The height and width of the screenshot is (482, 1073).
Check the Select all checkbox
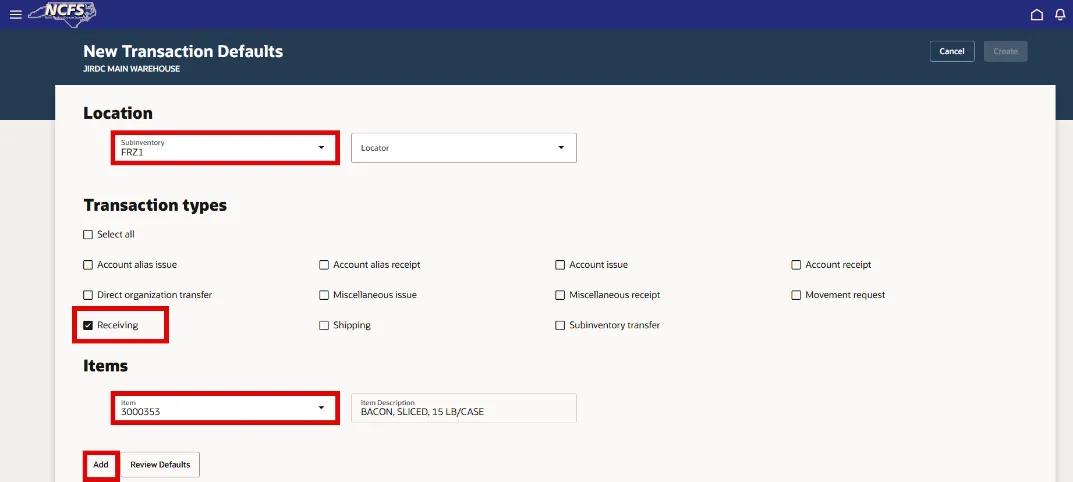(x=88, y=234)
